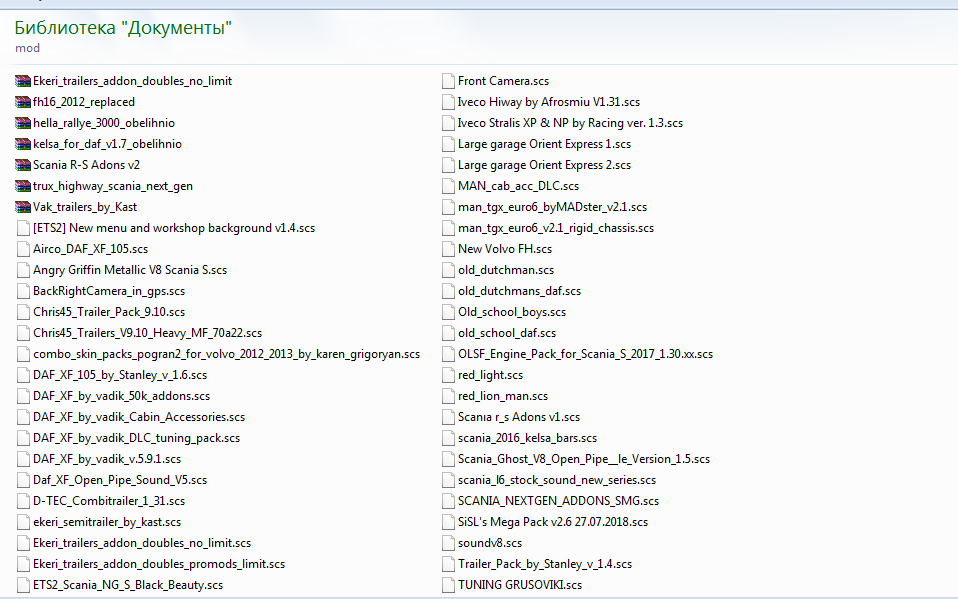Select the trux_highway_scania_next_gen archive icon

[x=23, y=186]
